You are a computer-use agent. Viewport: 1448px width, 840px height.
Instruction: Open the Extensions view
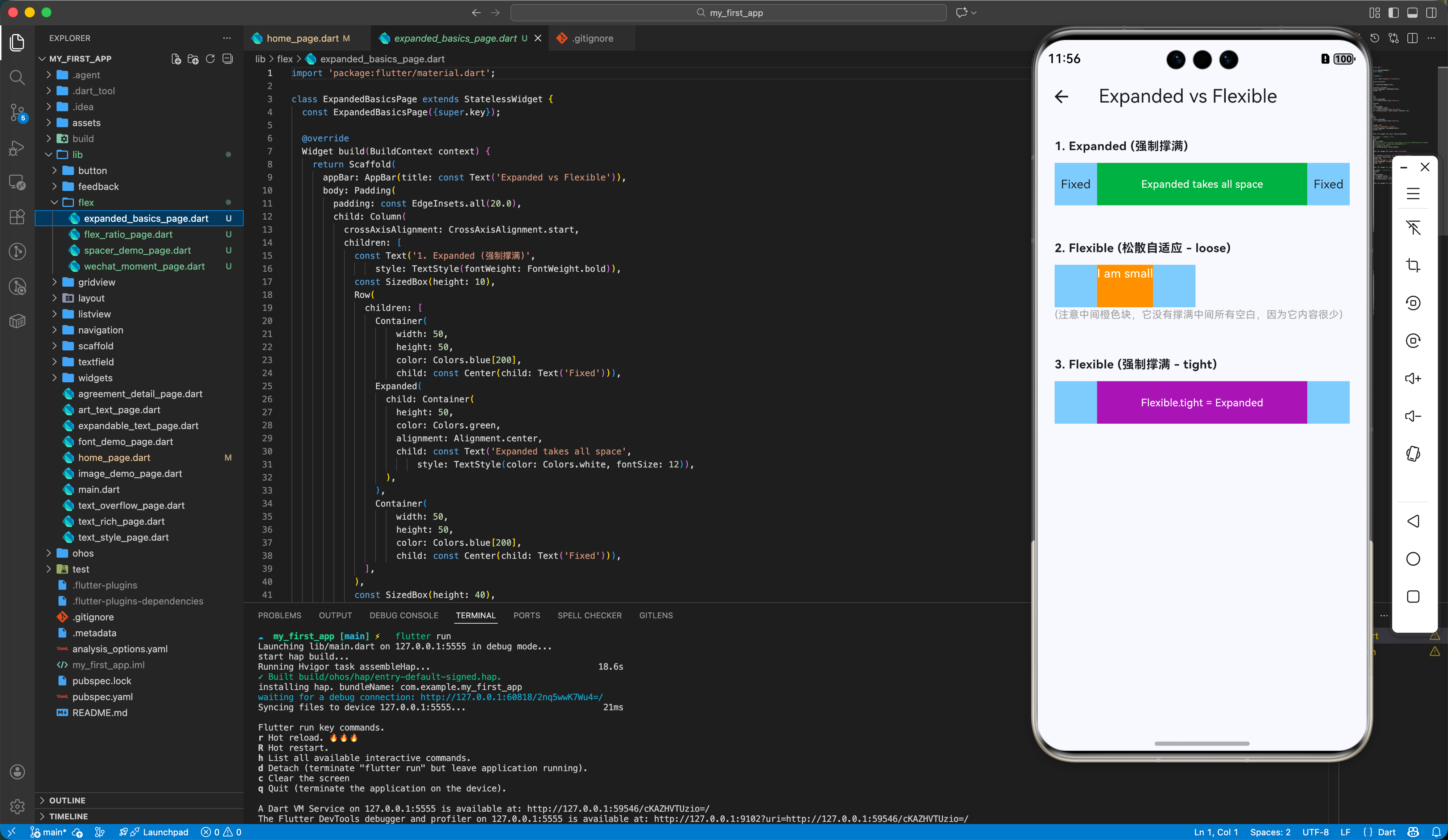(x=17, y=217)
